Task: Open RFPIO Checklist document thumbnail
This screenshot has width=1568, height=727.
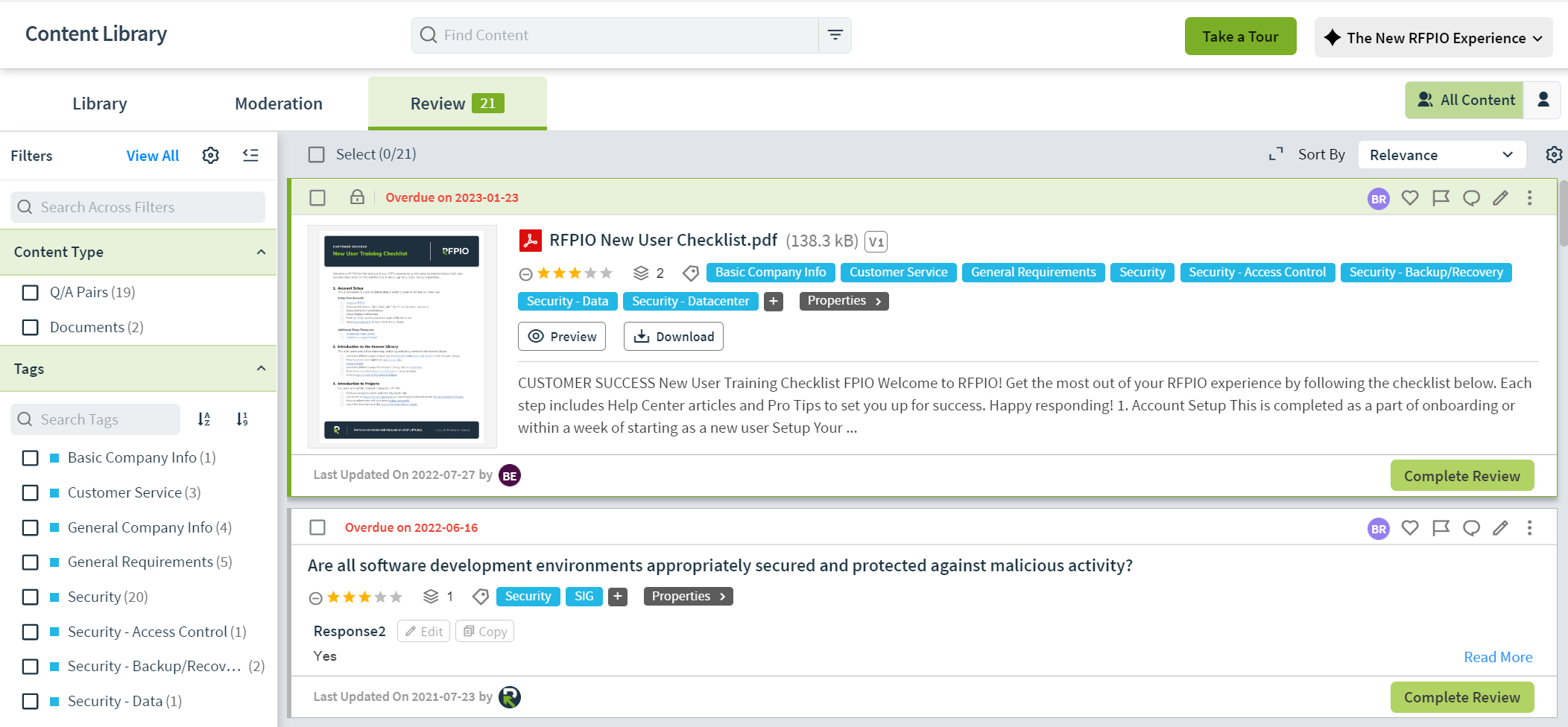Action: pyautogui.click(x=402, y=337)
